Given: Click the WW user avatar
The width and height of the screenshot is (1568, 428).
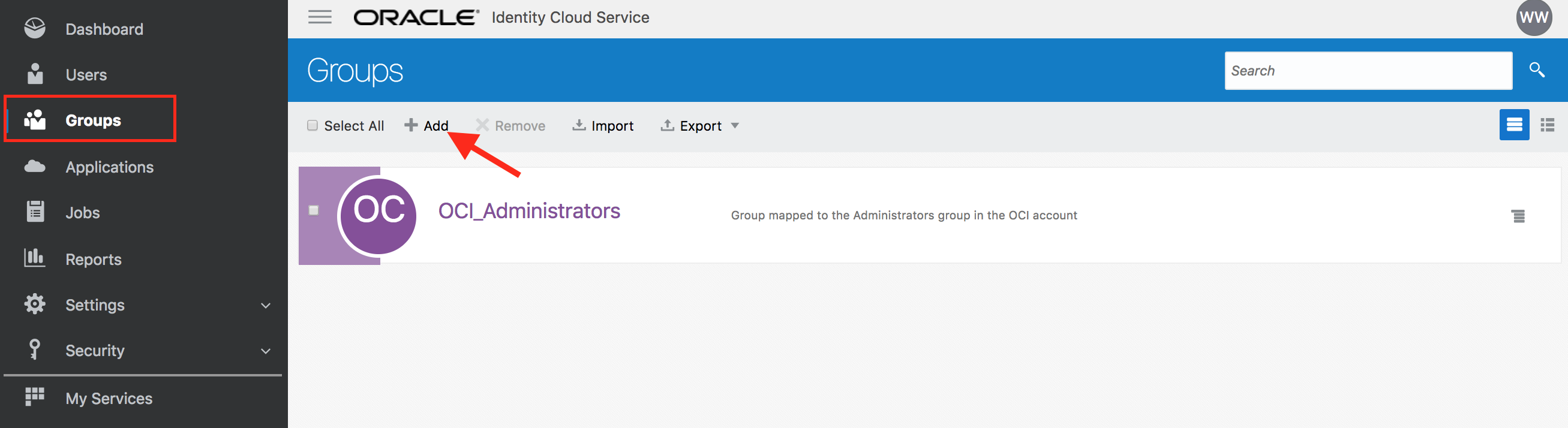Looking at the screenshot, I should pyautogui.click(x=1533, y=17).
